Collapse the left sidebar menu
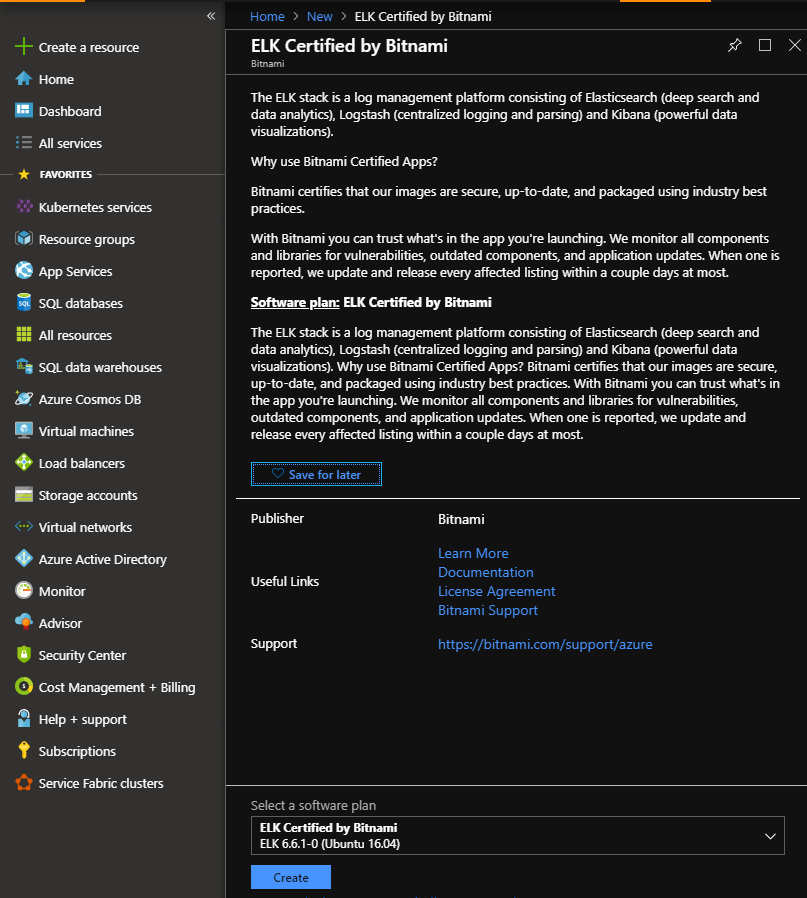The width and height of the screenshot is (807, 898). tap(210, 16)
